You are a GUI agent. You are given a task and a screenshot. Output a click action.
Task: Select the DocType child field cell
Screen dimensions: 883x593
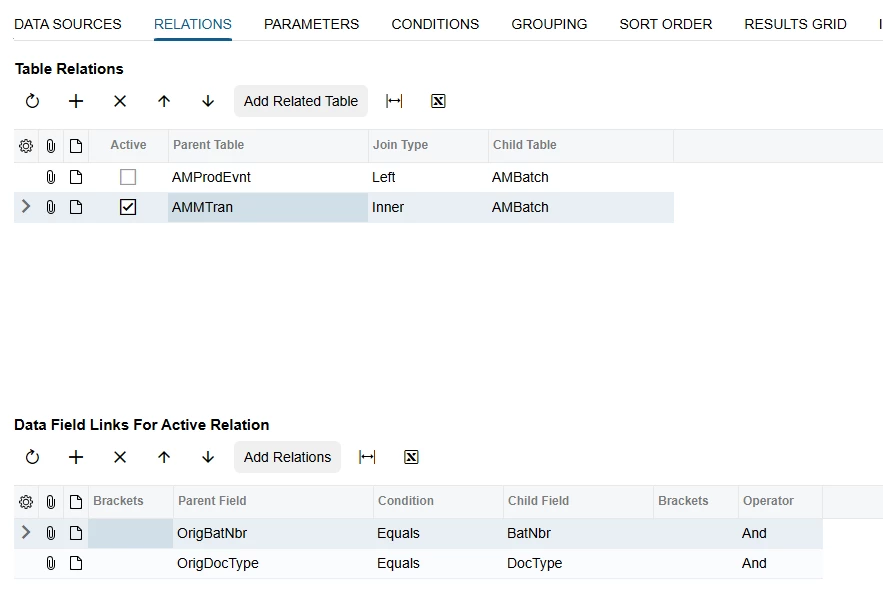point(578,563)
